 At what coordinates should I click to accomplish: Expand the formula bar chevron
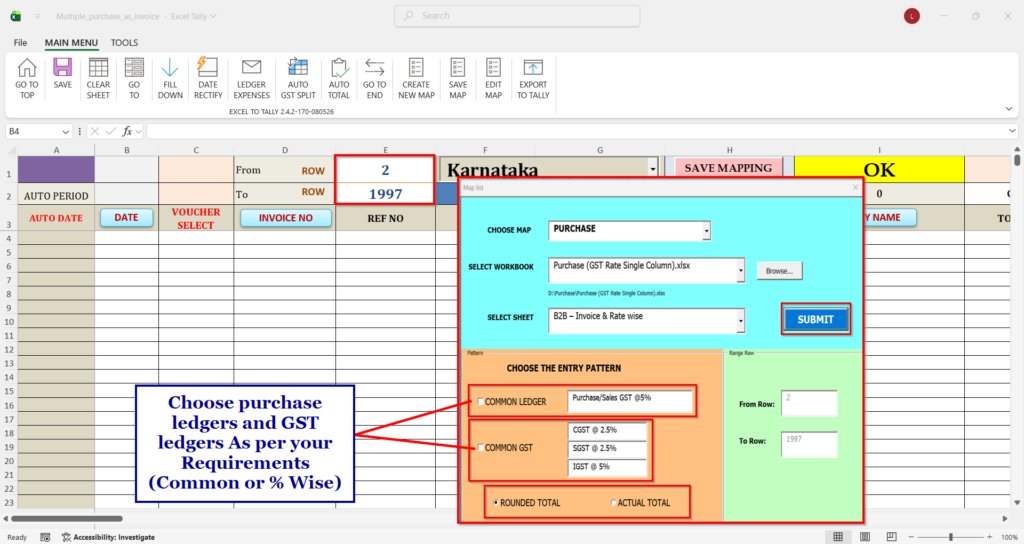coord(1012,131)
